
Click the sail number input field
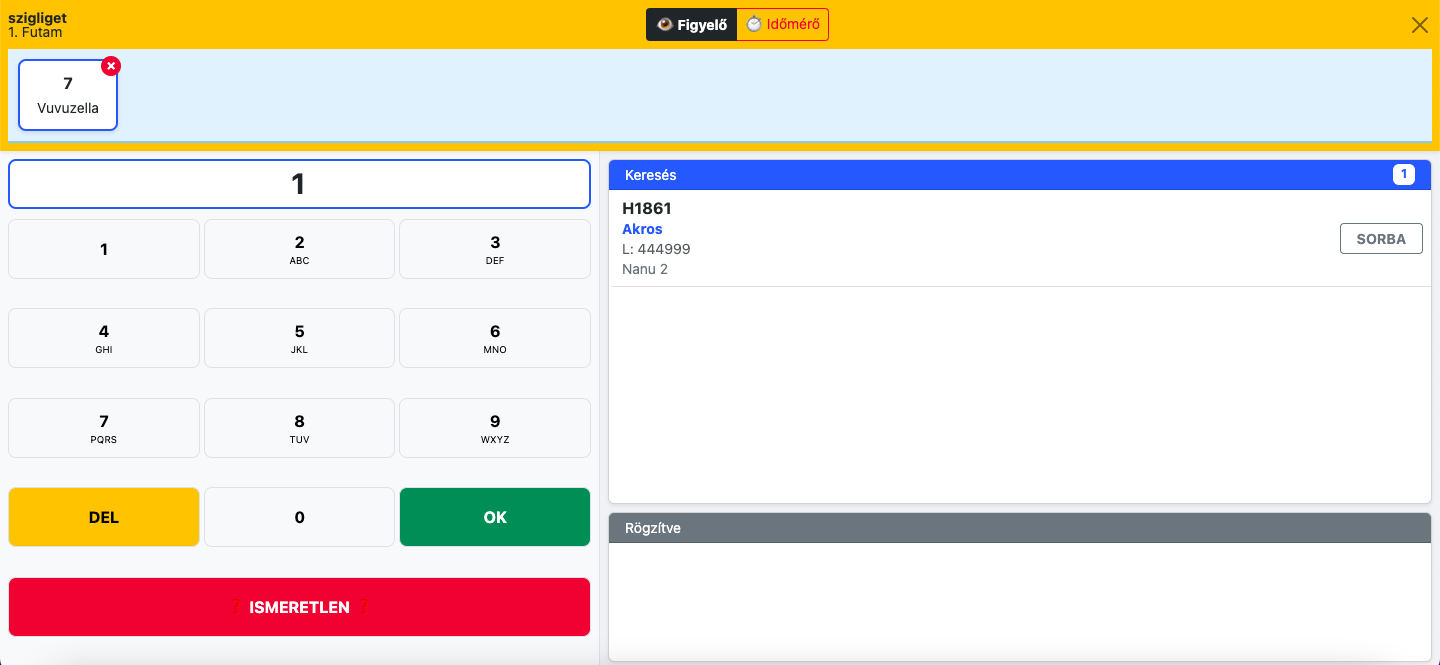pyautogui.click(x=299, y=184)
